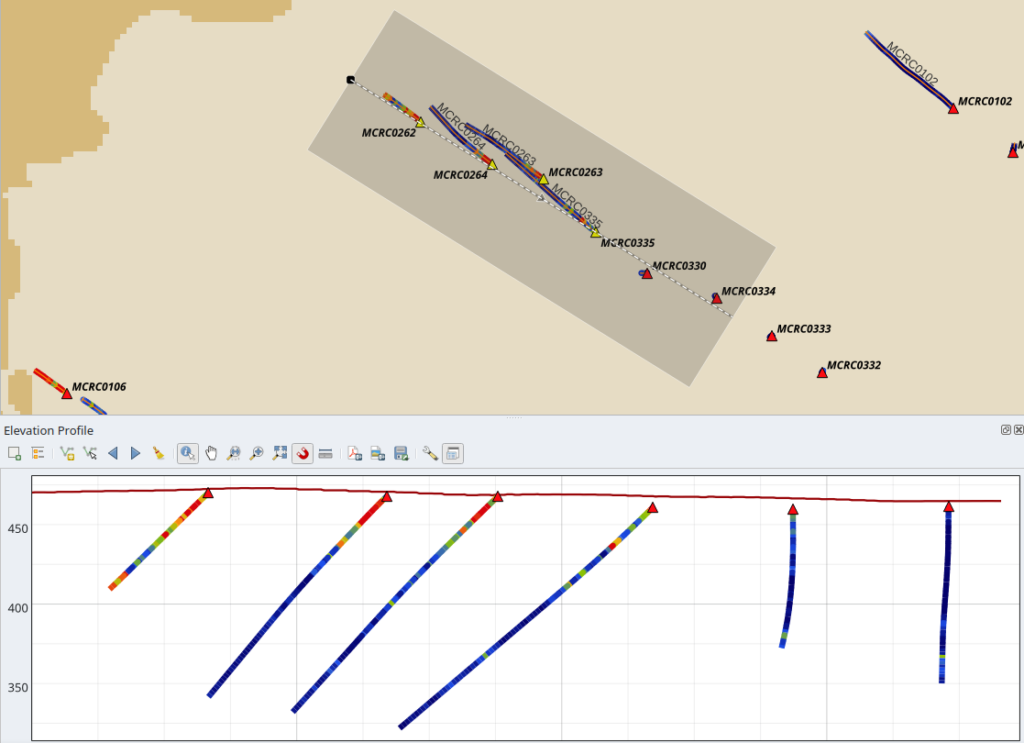This screenshot has width=1024, height=743.
Task: Toggle the Identify Features tool
Action: pyautogui.click(x=187, y=453)
